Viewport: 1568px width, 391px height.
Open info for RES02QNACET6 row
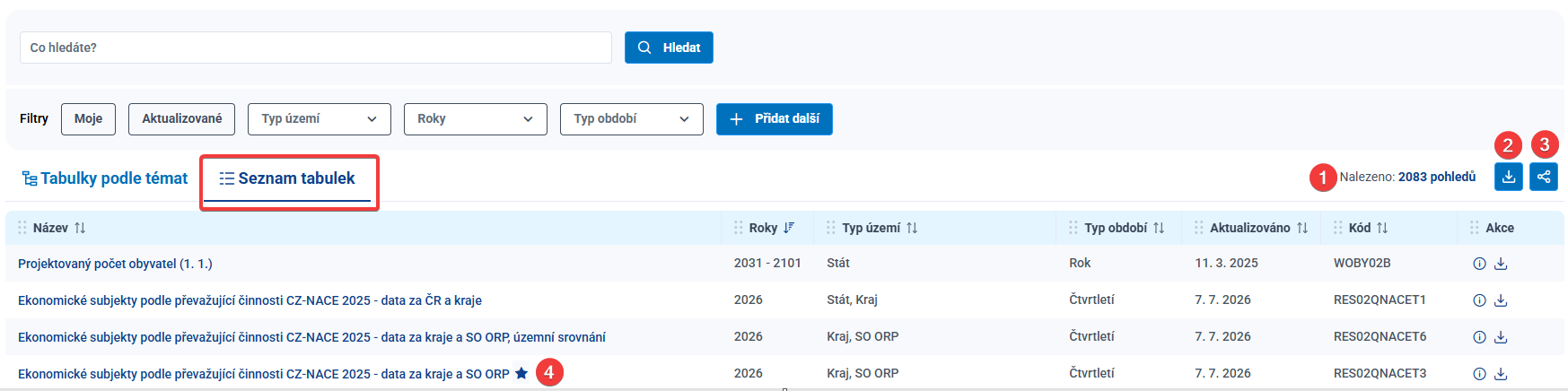click(1479, 337)
